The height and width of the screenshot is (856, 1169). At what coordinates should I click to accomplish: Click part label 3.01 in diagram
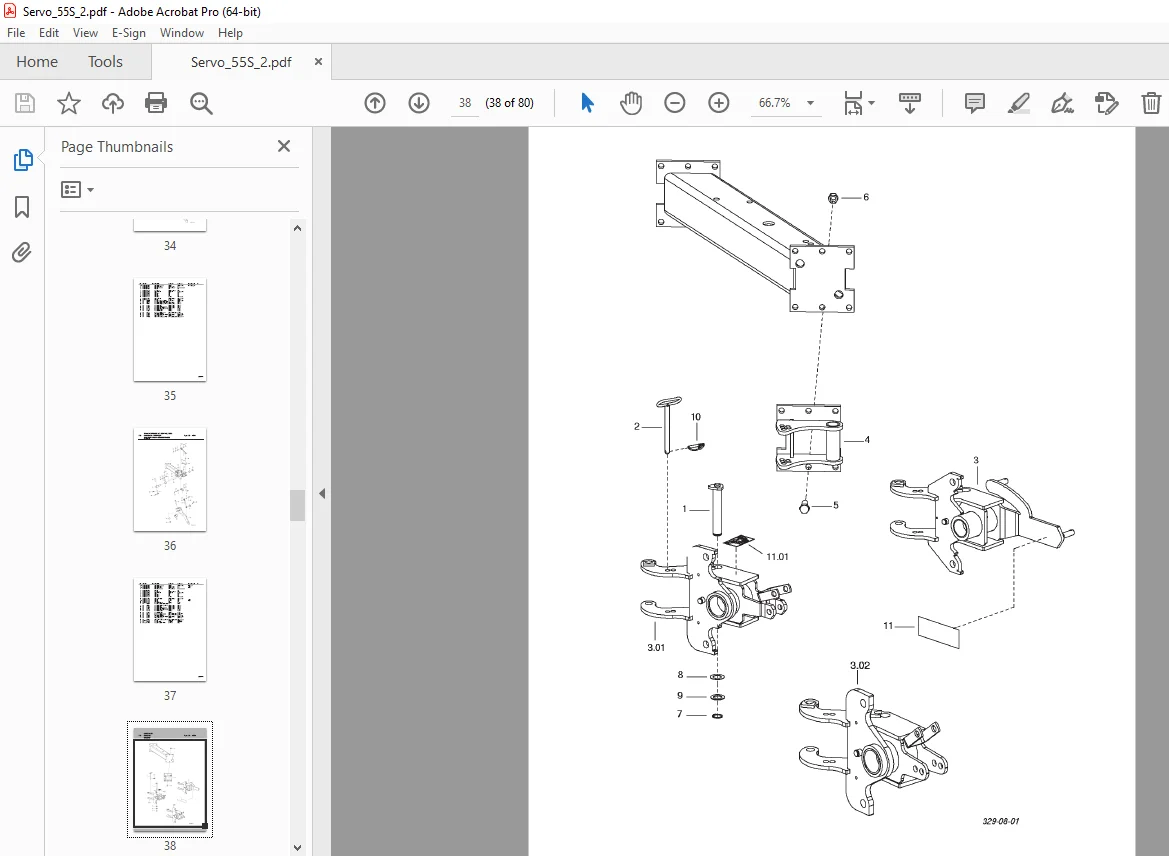[656, 647]
